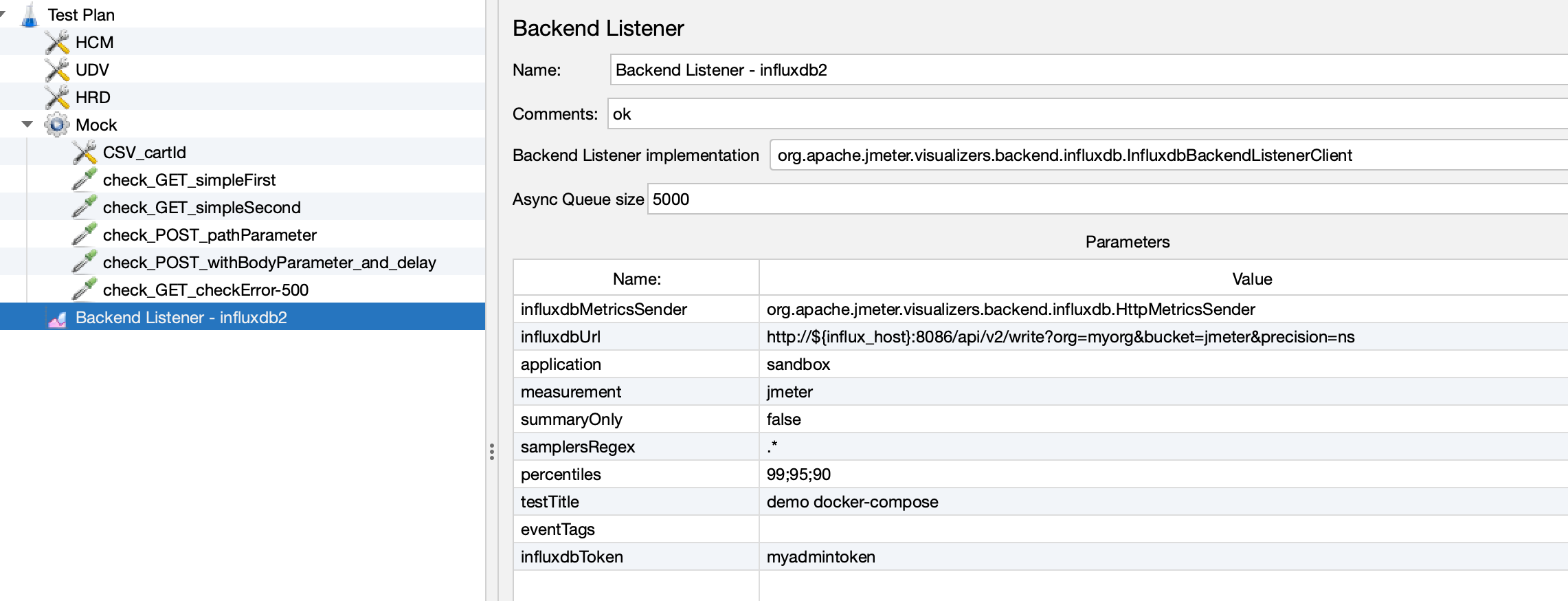
Task: Select CSV_cartId in the tree
Action: [144, 153]
